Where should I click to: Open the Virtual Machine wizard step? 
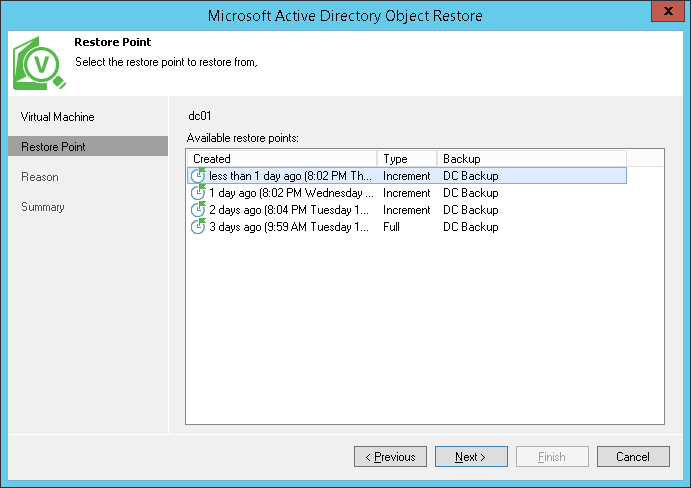(58, 117)
